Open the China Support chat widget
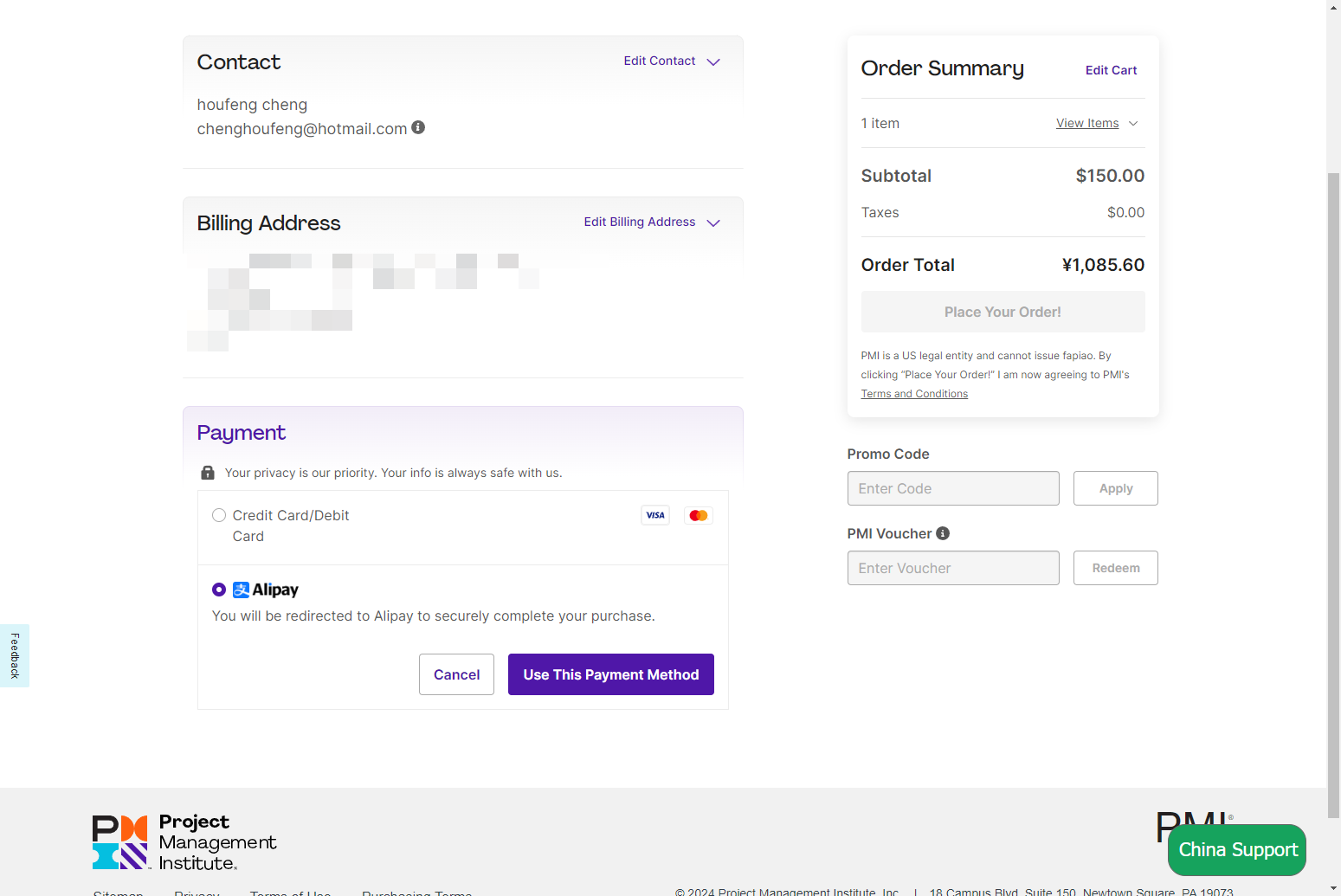The width and height of the screenshot is (1341, 896). point(1236,849)
